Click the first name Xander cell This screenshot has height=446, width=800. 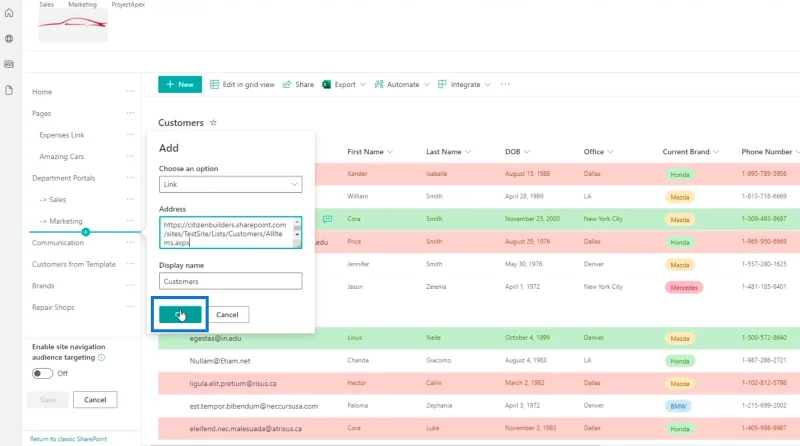point(357,174)
